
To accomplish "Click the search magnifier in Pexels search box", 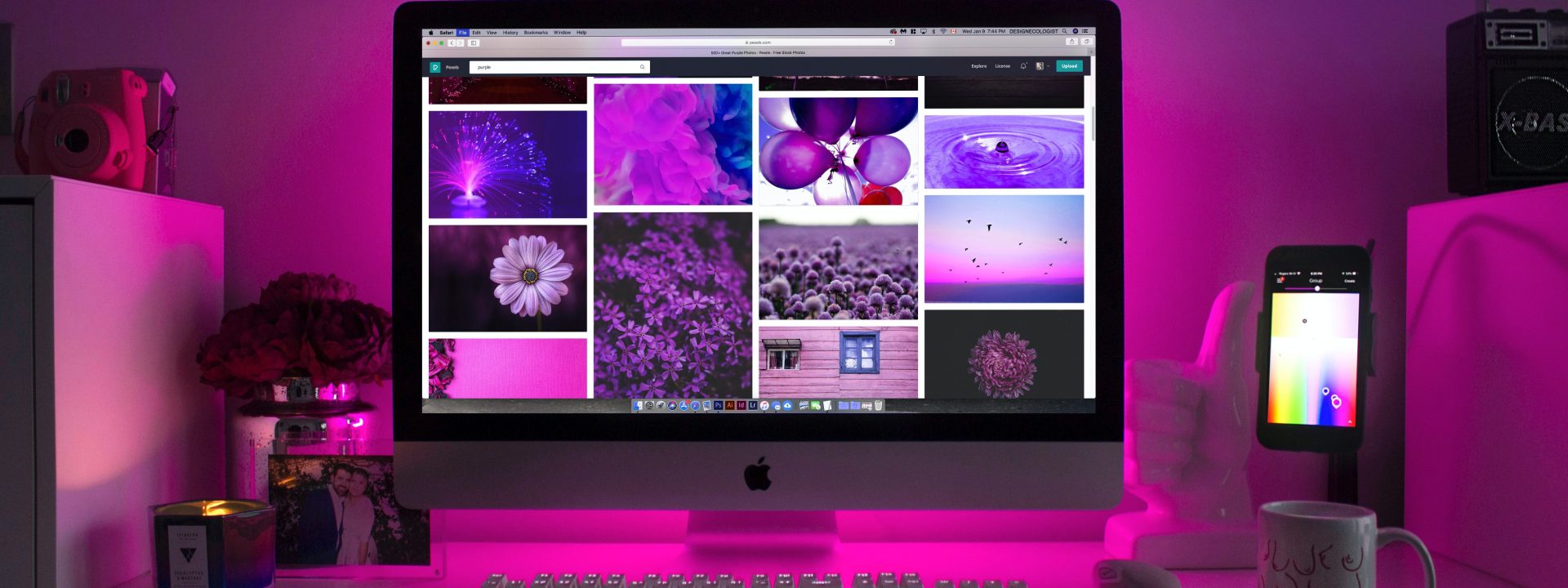I will [x=643, y=67].
